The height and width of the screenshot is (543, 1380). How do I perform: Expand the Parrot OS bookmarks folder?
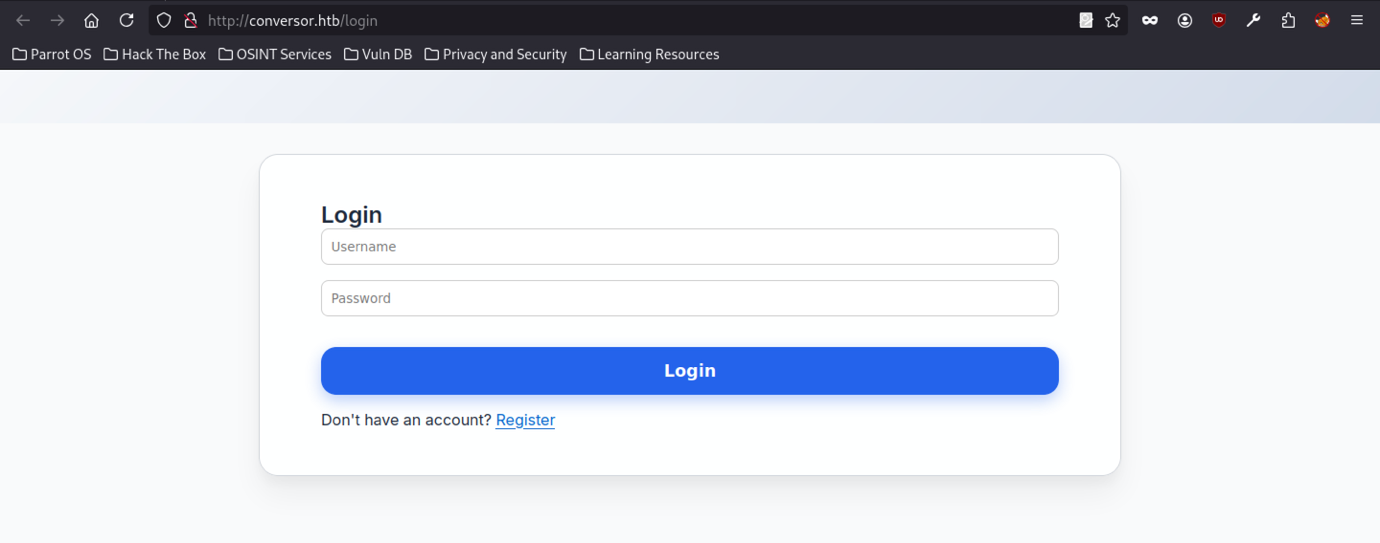tap(52, 54)
